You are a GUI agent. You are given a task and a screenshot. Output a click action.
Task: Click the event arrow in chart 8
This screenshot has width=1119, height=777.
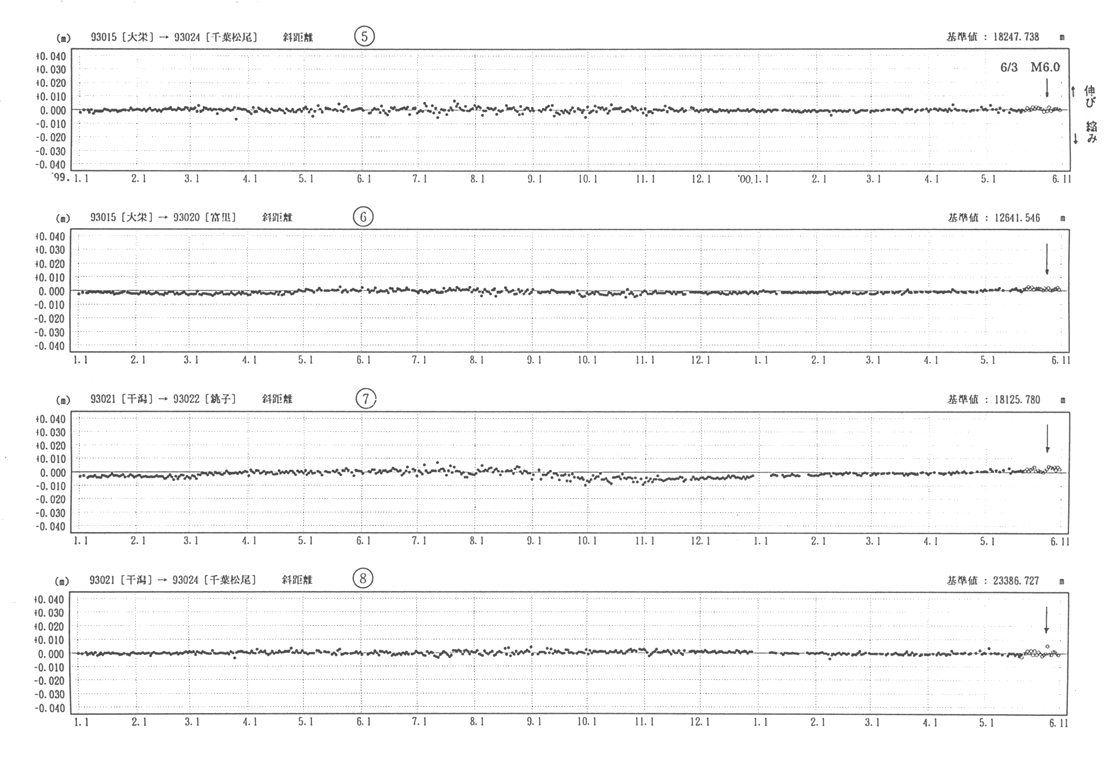1047,620
